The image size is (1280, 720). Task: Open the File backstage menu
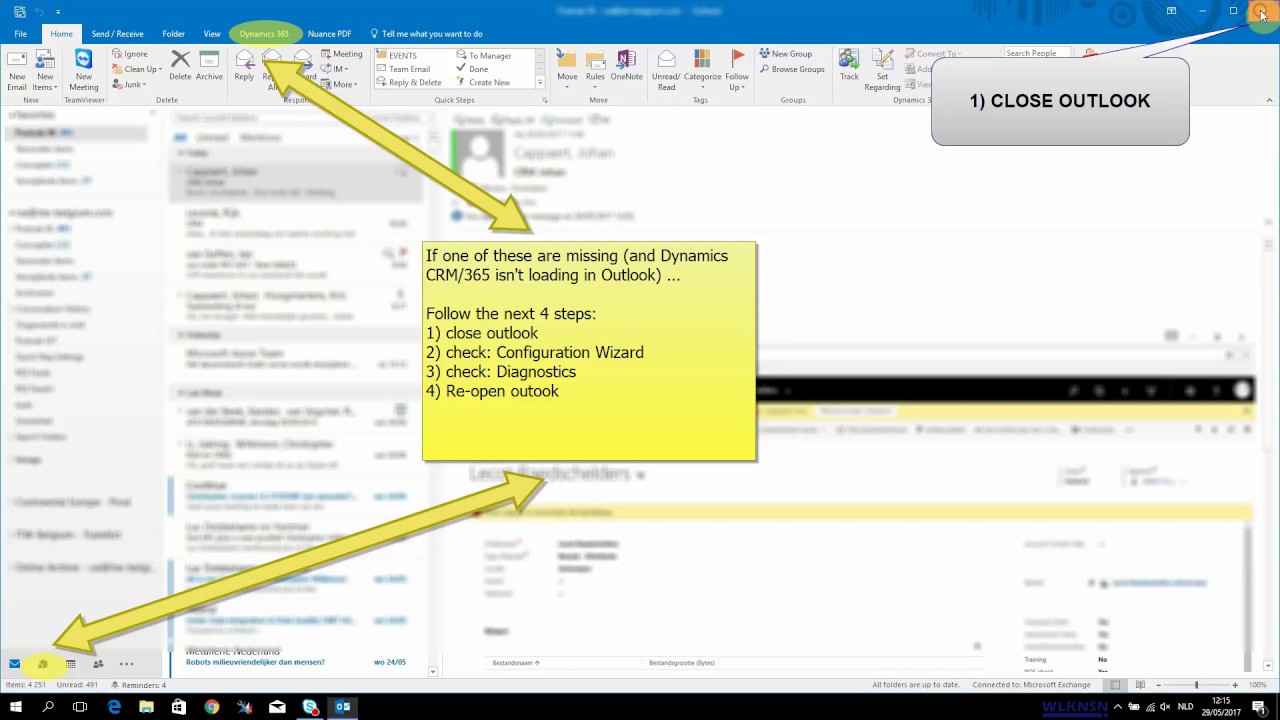pyautogui.click(x=20, y=34)
